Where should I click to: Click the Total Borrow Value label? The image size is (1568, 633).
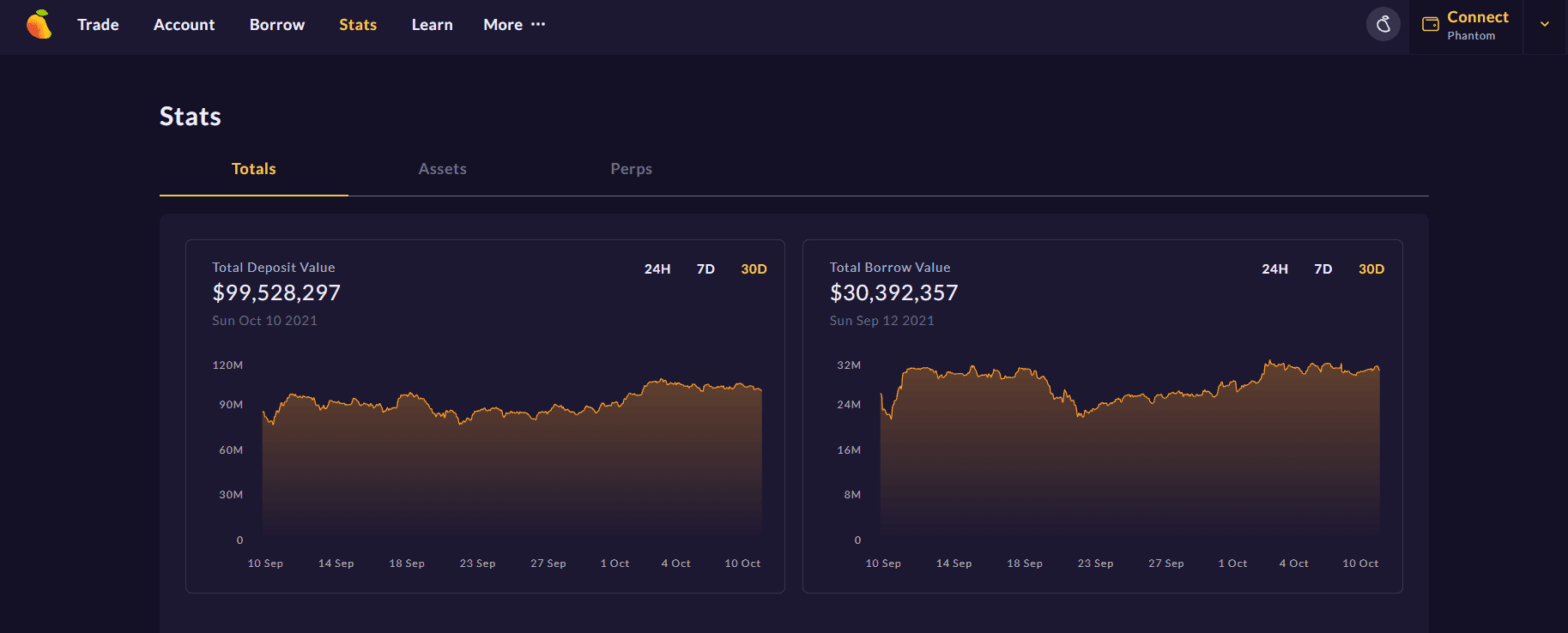point(890,268)
